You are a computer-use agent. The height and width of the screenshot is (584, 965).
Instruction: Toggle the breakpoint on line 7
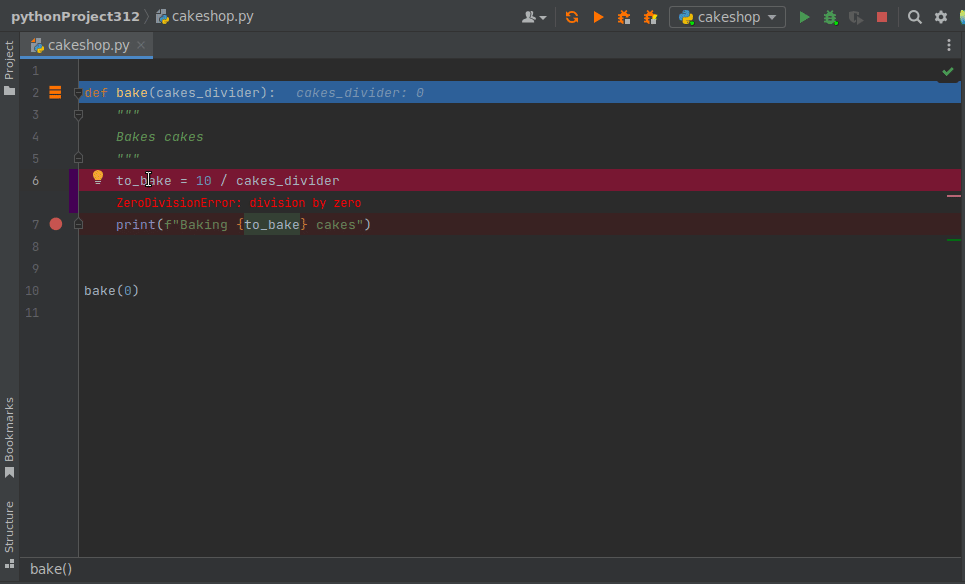(56, 223)
